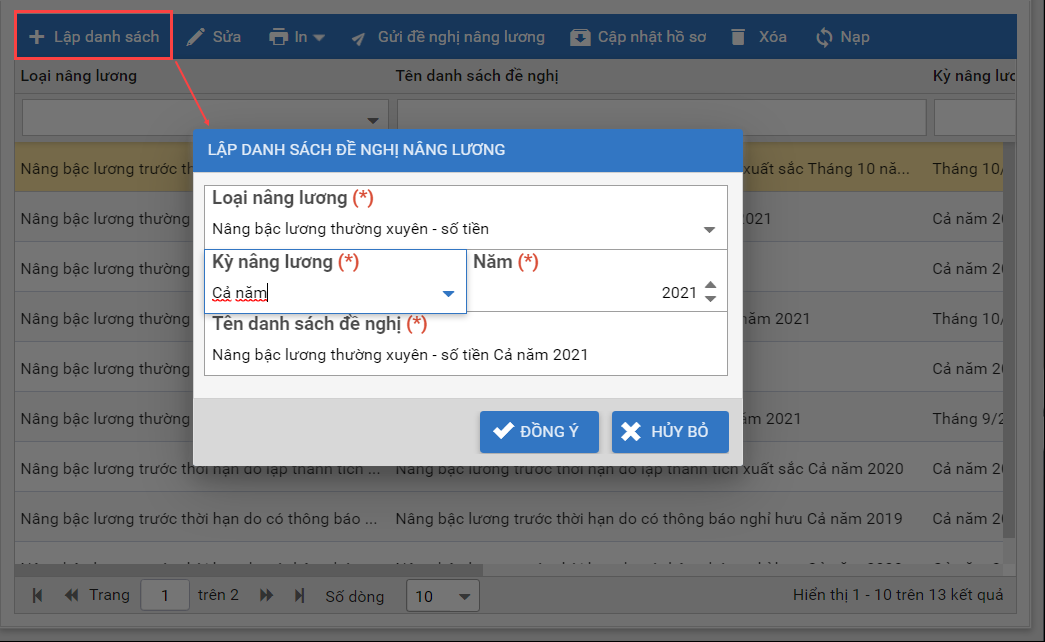Click the Tên danh sách đề nghị filter box
Image resolution: width=1045 pixels, height=642 pixels.
(x=661, y=117)
